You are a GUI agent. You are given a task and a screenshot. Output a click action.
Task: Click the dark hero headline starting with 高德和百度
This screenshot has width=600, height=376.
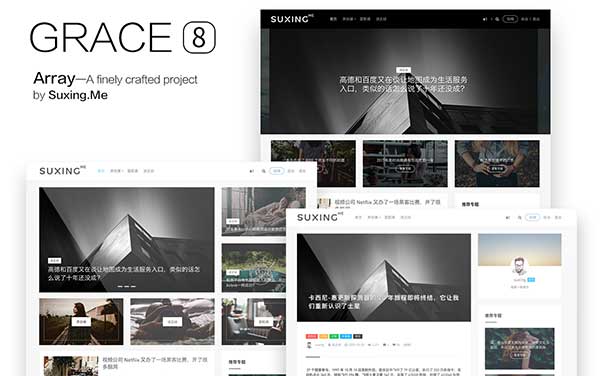(403, 84)
